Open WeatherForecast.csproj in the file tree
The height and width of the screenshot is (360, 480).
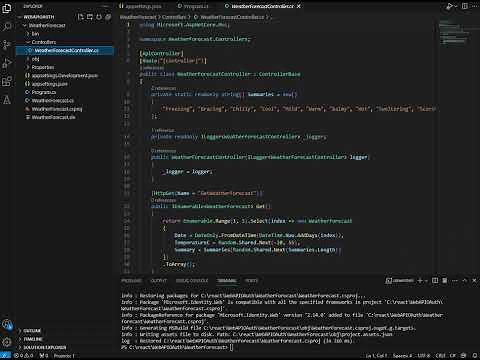pyautogui.click(x=65, y=109)
